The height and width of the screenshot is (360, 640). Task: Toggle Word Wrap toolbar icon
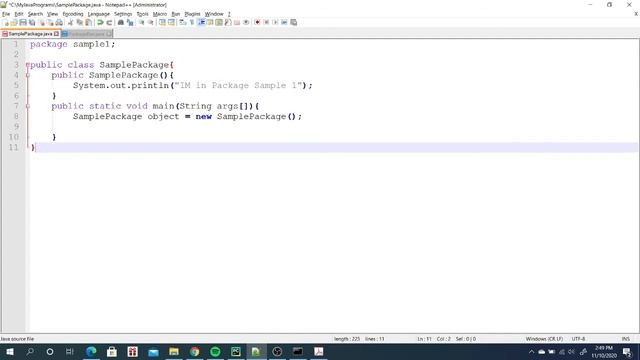[x=183, y=22]
